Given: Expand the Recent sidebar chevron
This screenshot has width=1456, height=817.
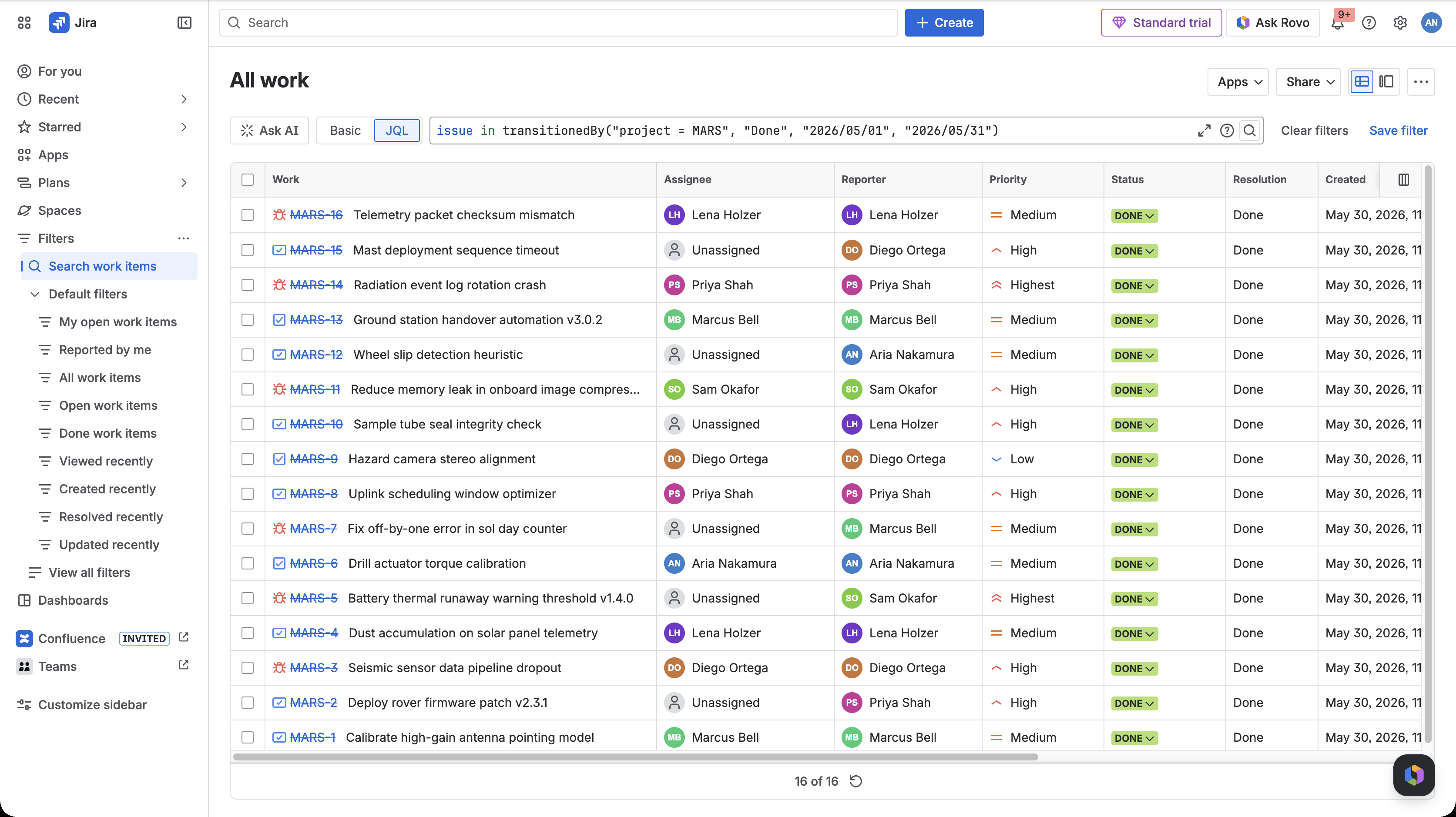Looking at the screenshot, I should (184, 100).
